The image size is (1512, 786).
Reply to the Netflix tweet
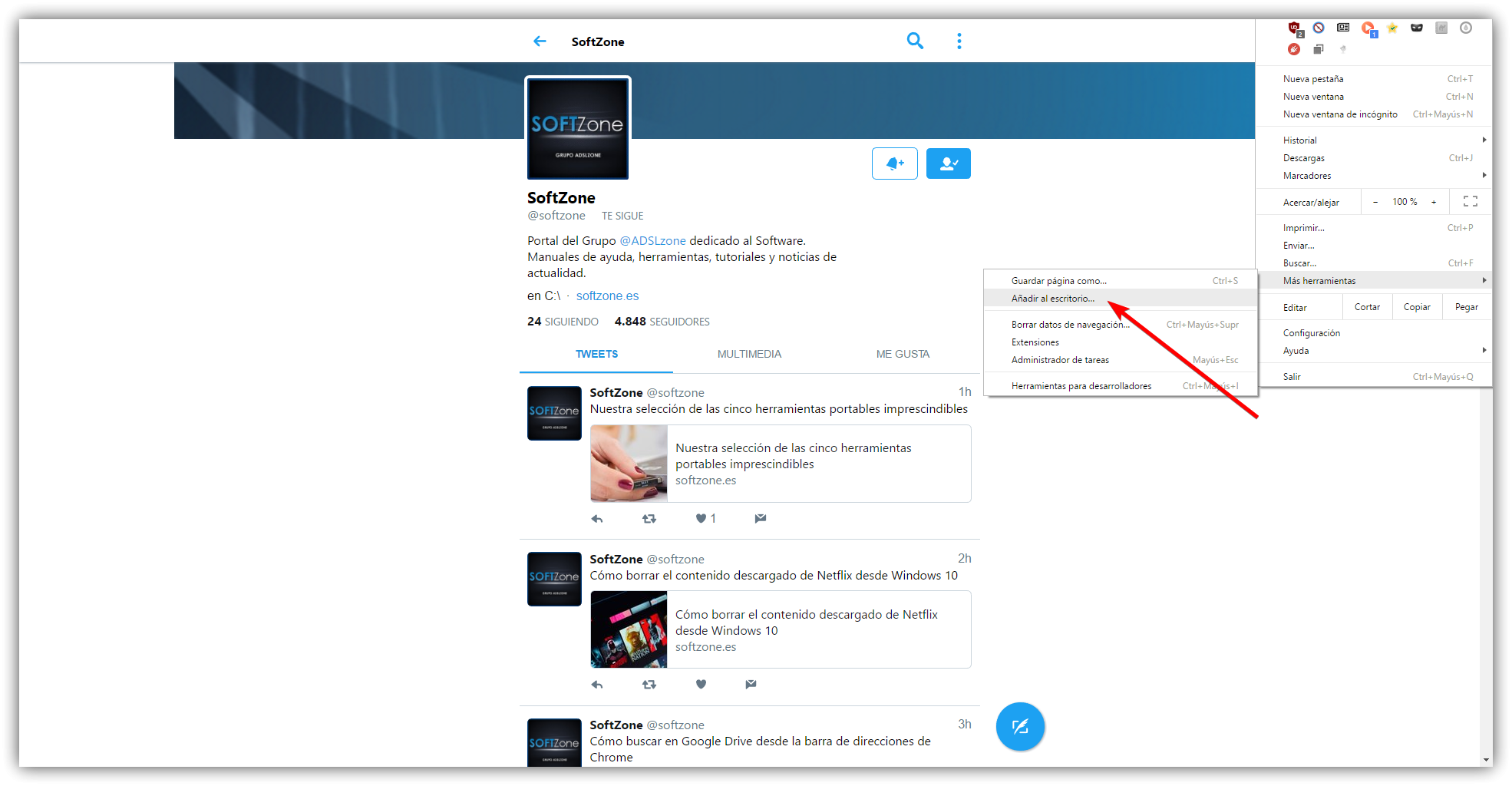point(597,685)
